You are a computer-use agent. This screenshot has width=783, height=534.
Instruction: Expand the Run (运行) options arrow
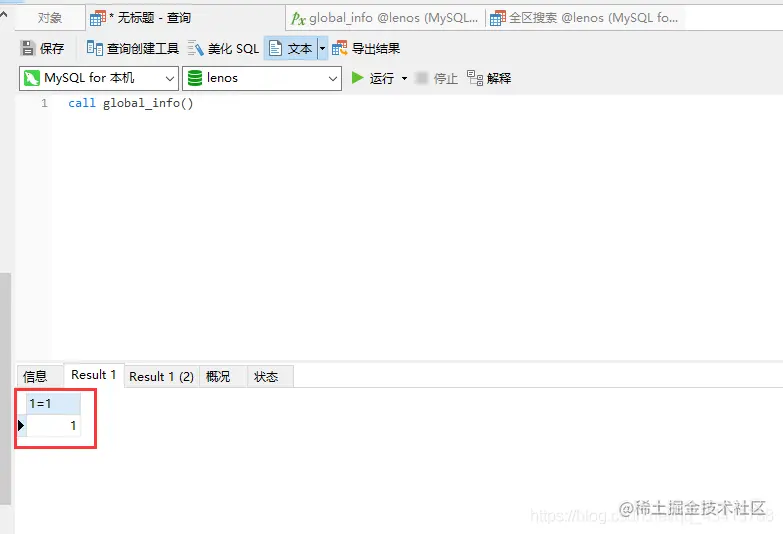(x=404, y=78)
